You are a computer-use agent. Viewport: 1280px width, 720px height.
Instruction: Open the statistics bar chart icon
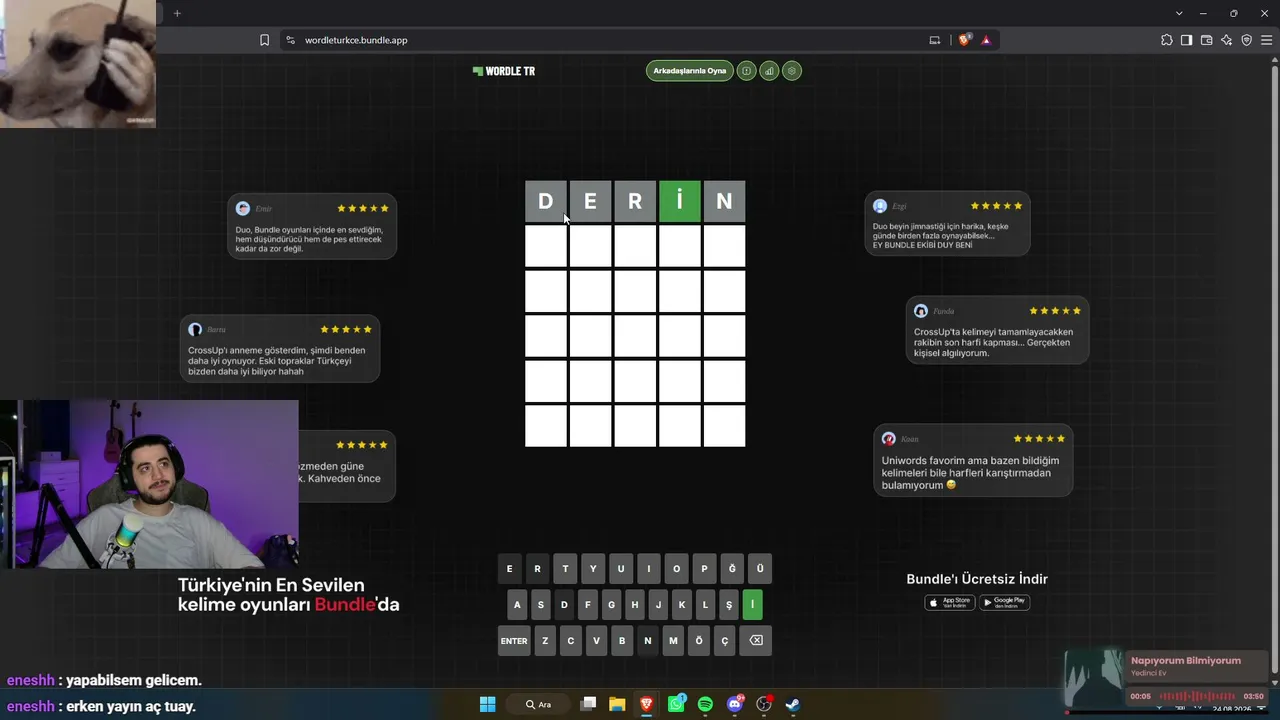769,71
